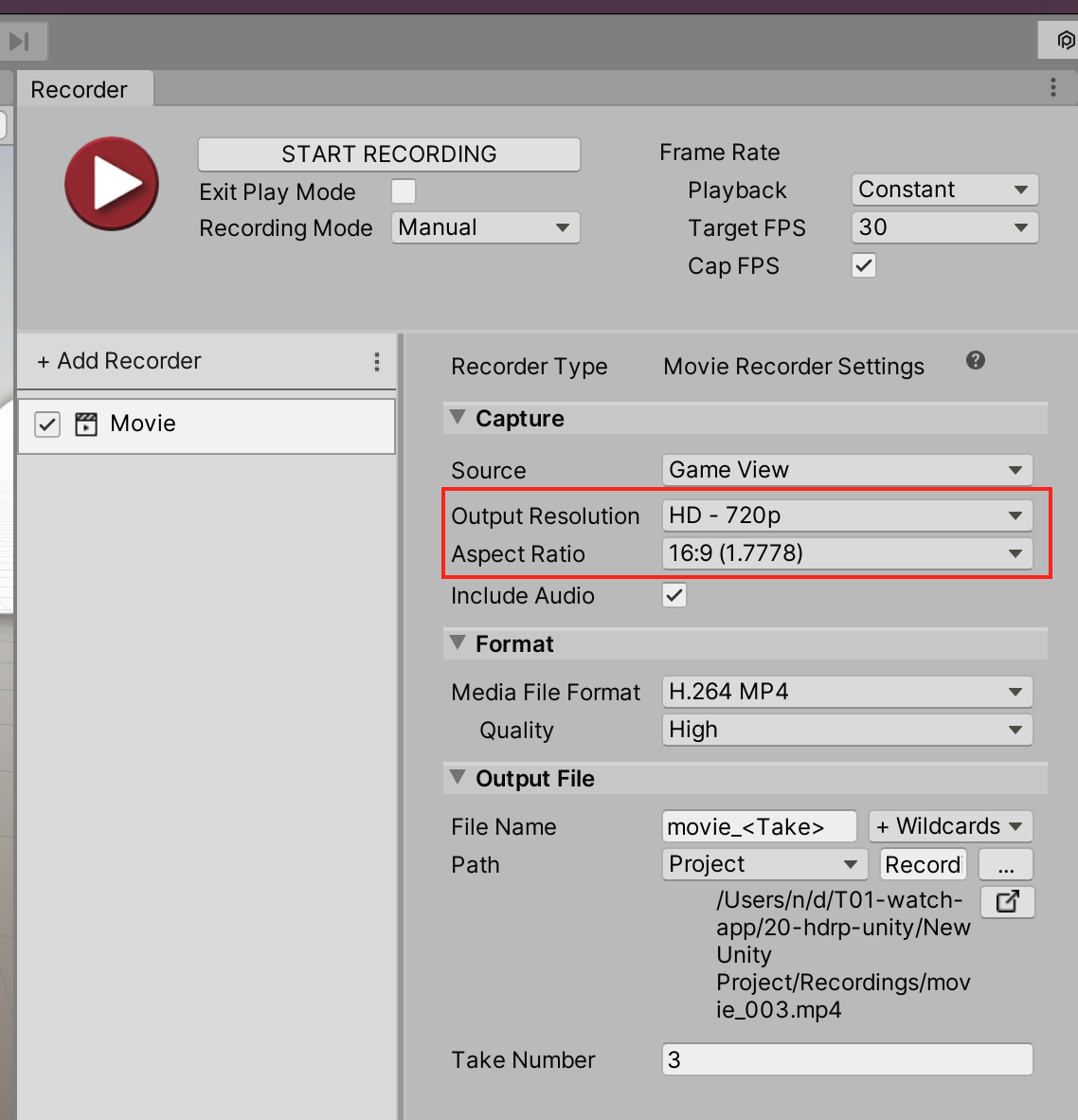Click the Include Audio label

[523, 596]
